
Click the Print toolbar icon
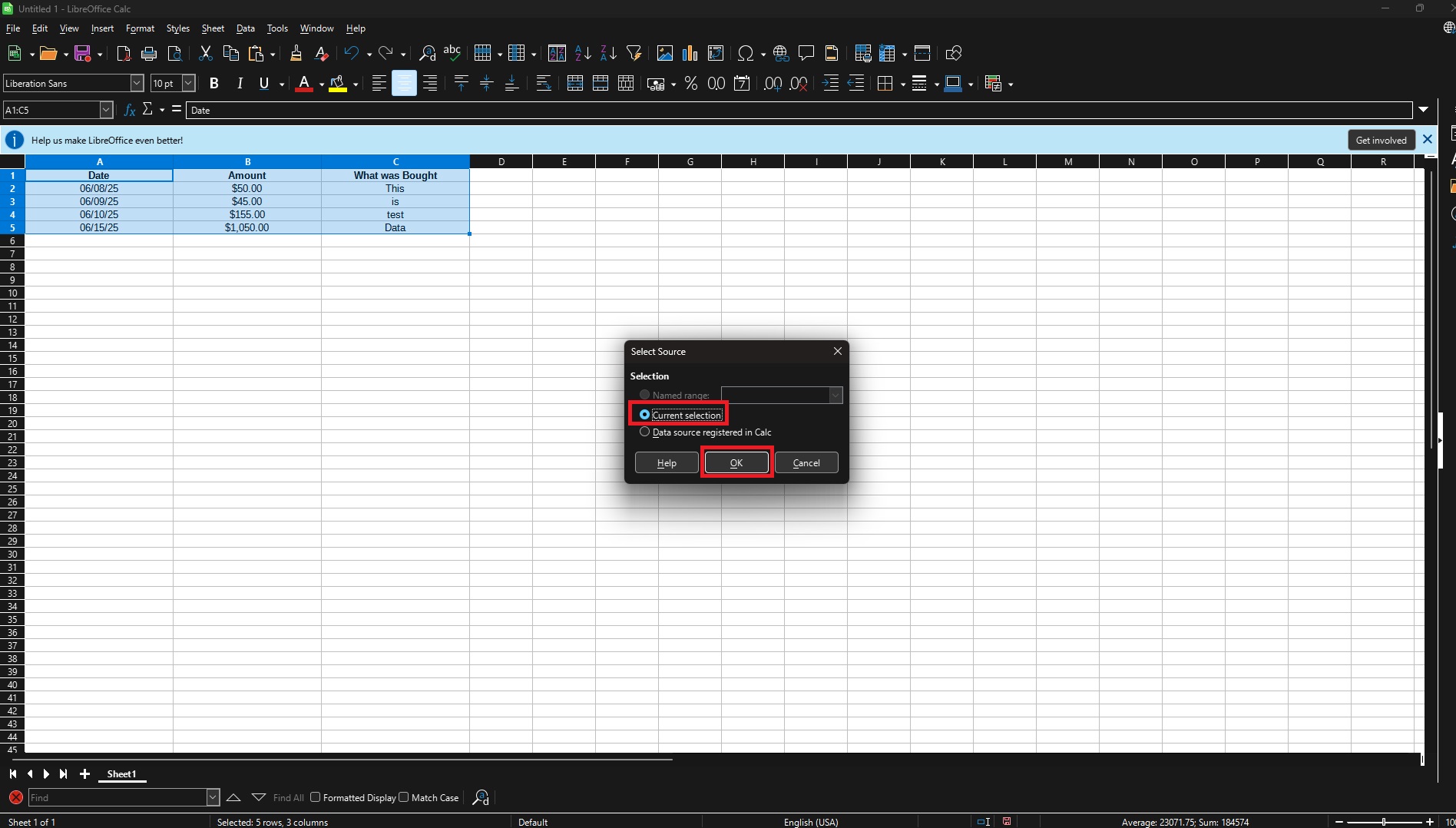click(149, 53)
